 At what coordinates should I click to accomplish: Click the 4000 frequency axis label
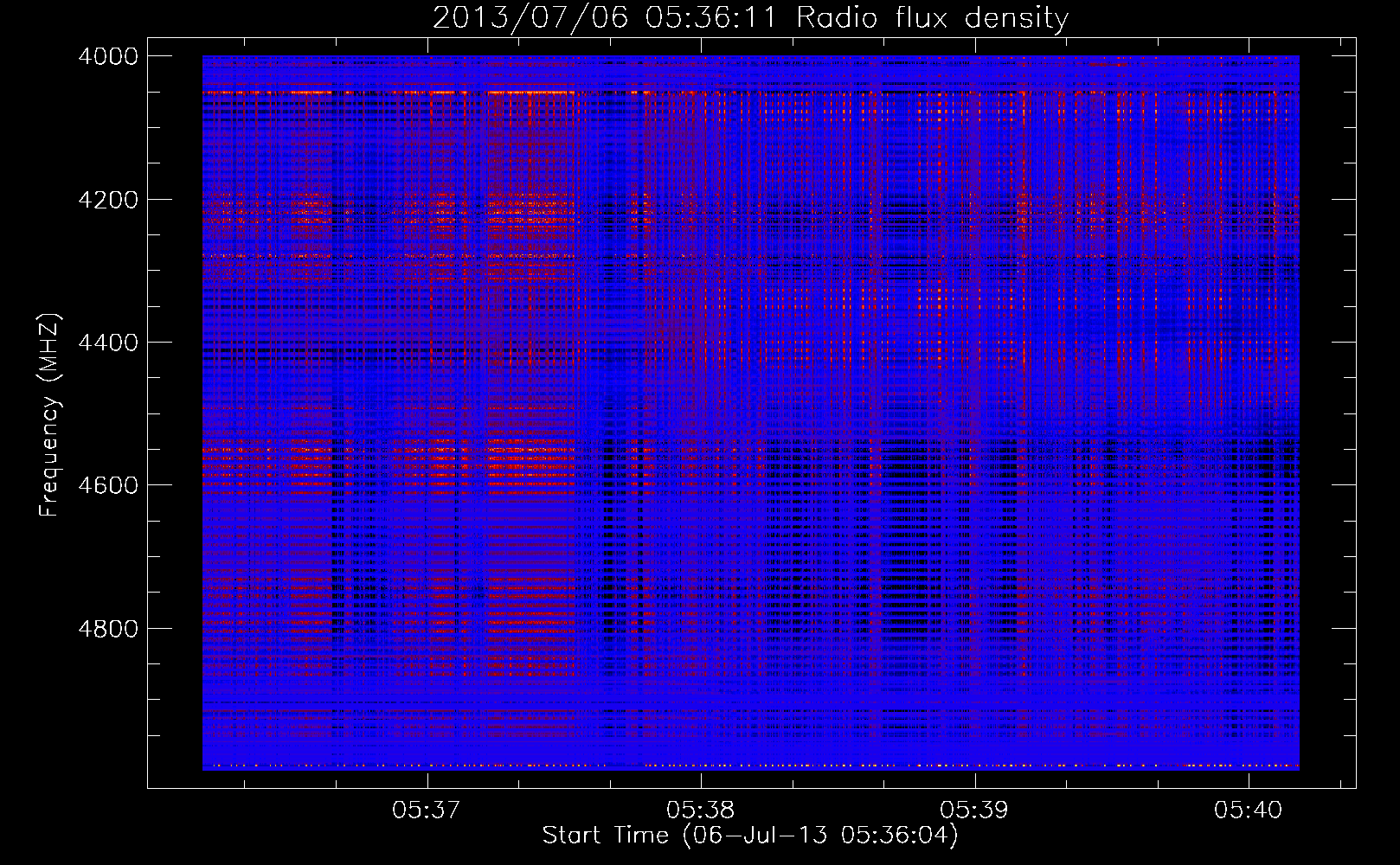coord(108,56)
